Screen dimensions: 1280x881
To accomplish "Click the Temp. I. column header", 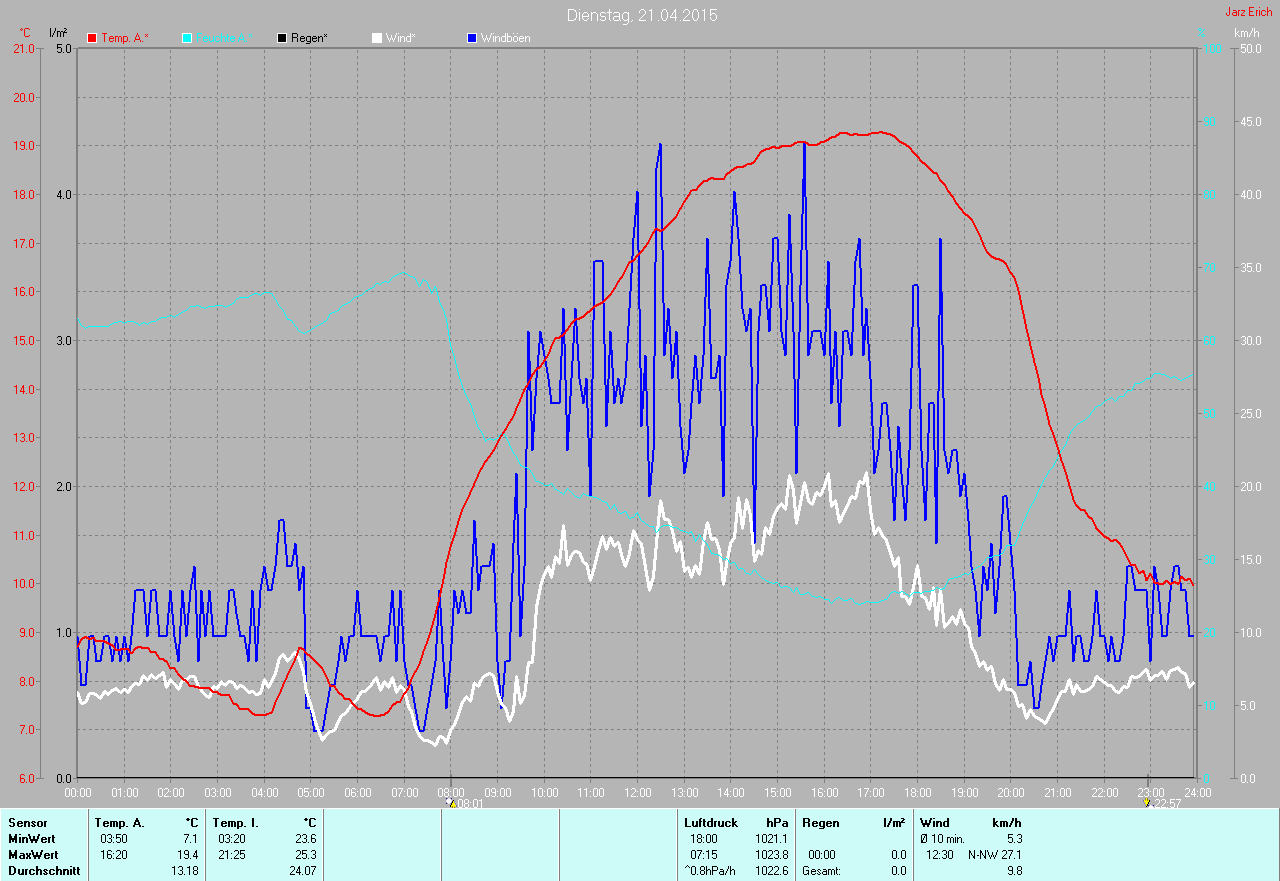I will (236, 823).
